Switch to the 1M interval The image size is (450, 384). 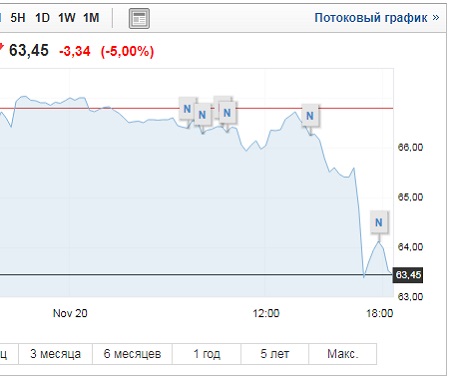pyautogui.click(x=91, y=18)
